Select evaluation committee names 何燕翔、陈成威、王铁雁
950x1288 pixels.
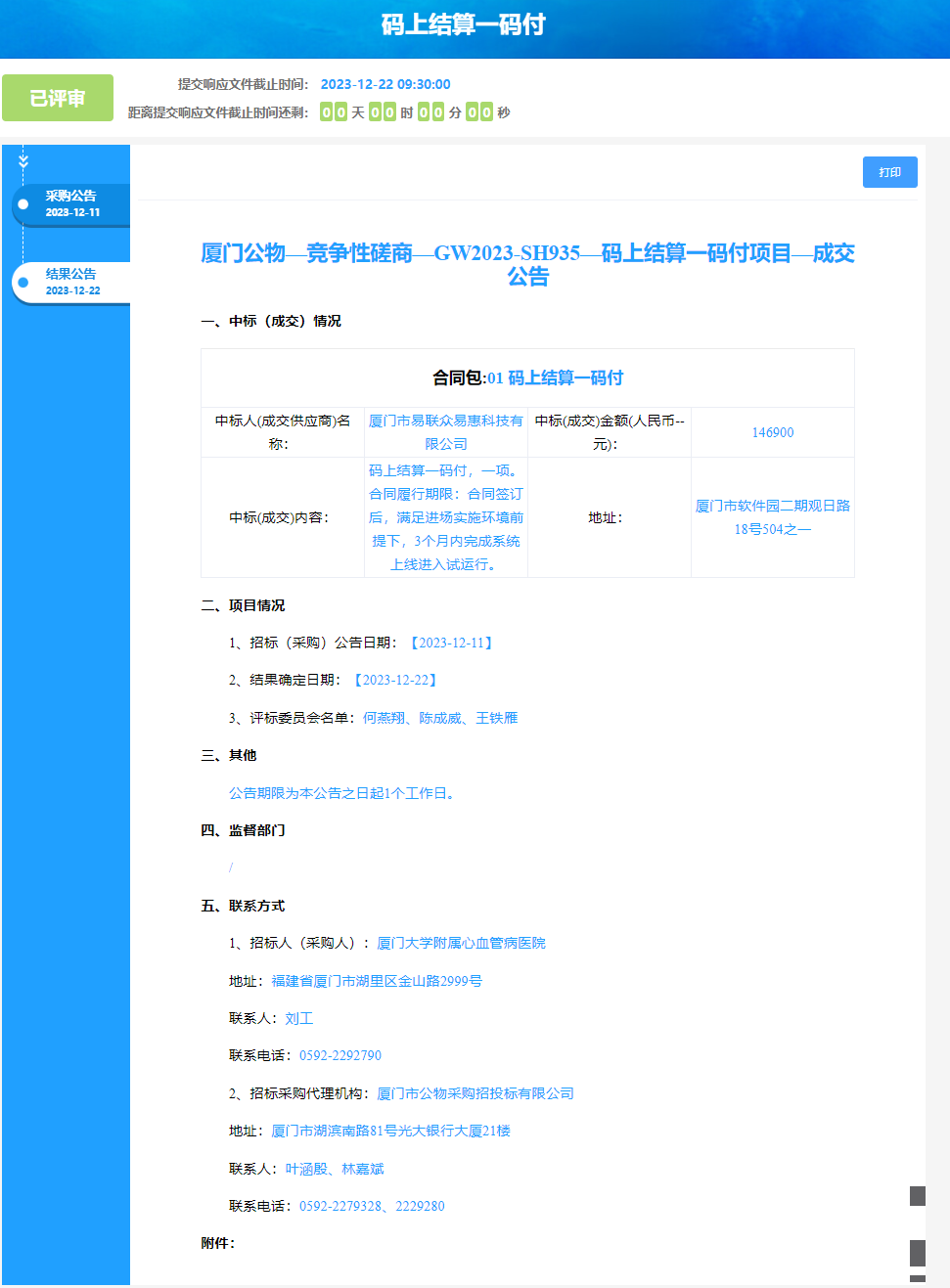[x=437, y=717]
